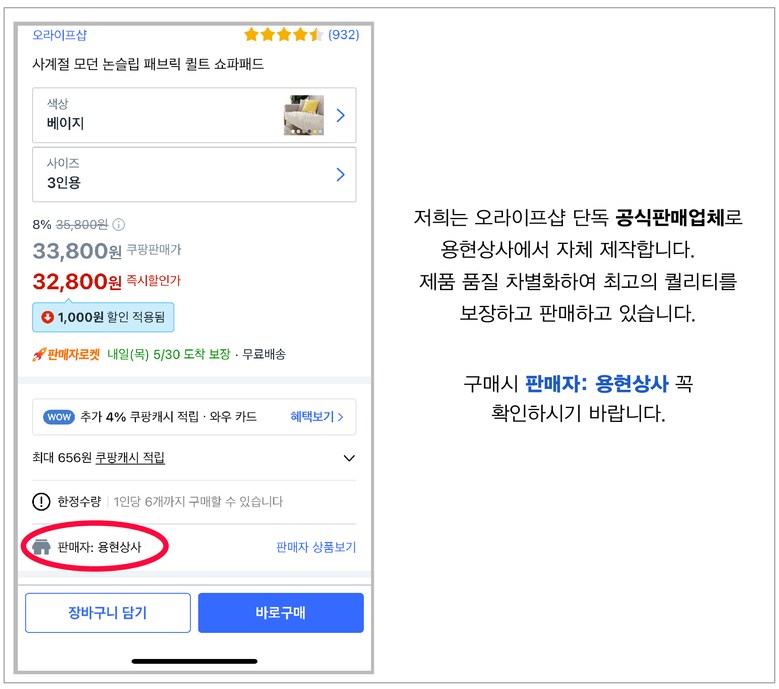This screenshot has height=689, width=779.
Task: Click the exclamation icon next to 한정수량
Action: pyautogui.click(x=41, y=502)
